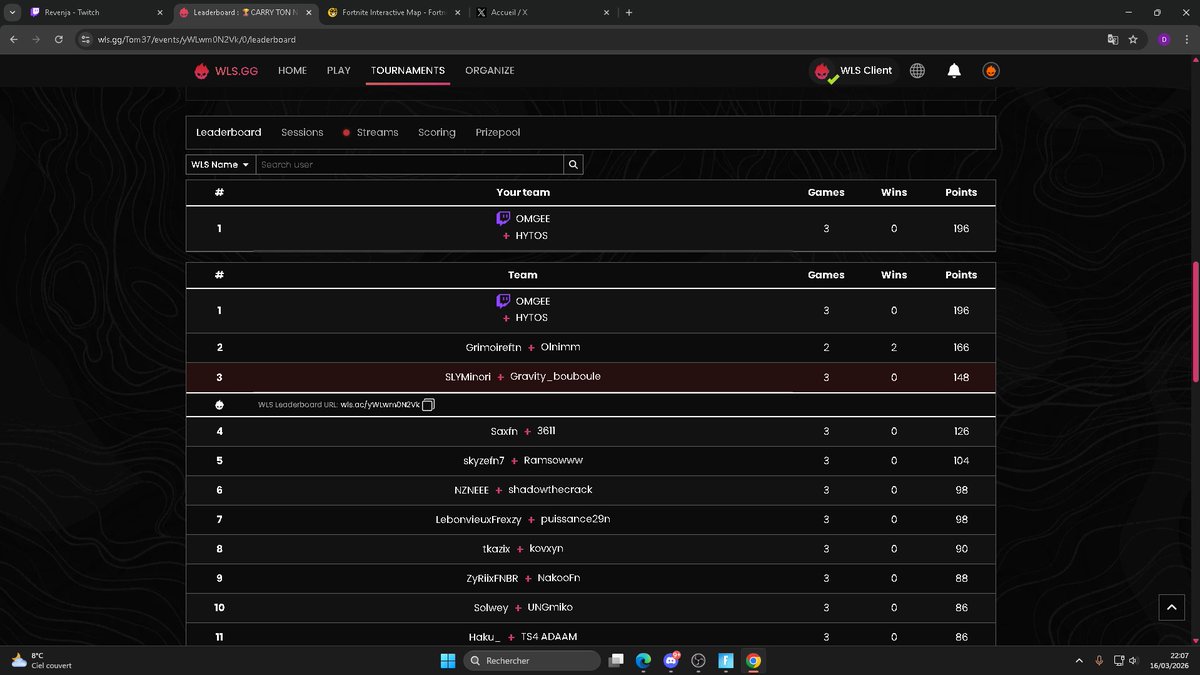Open Microsoft Edge from taskbar

point(644,660)
